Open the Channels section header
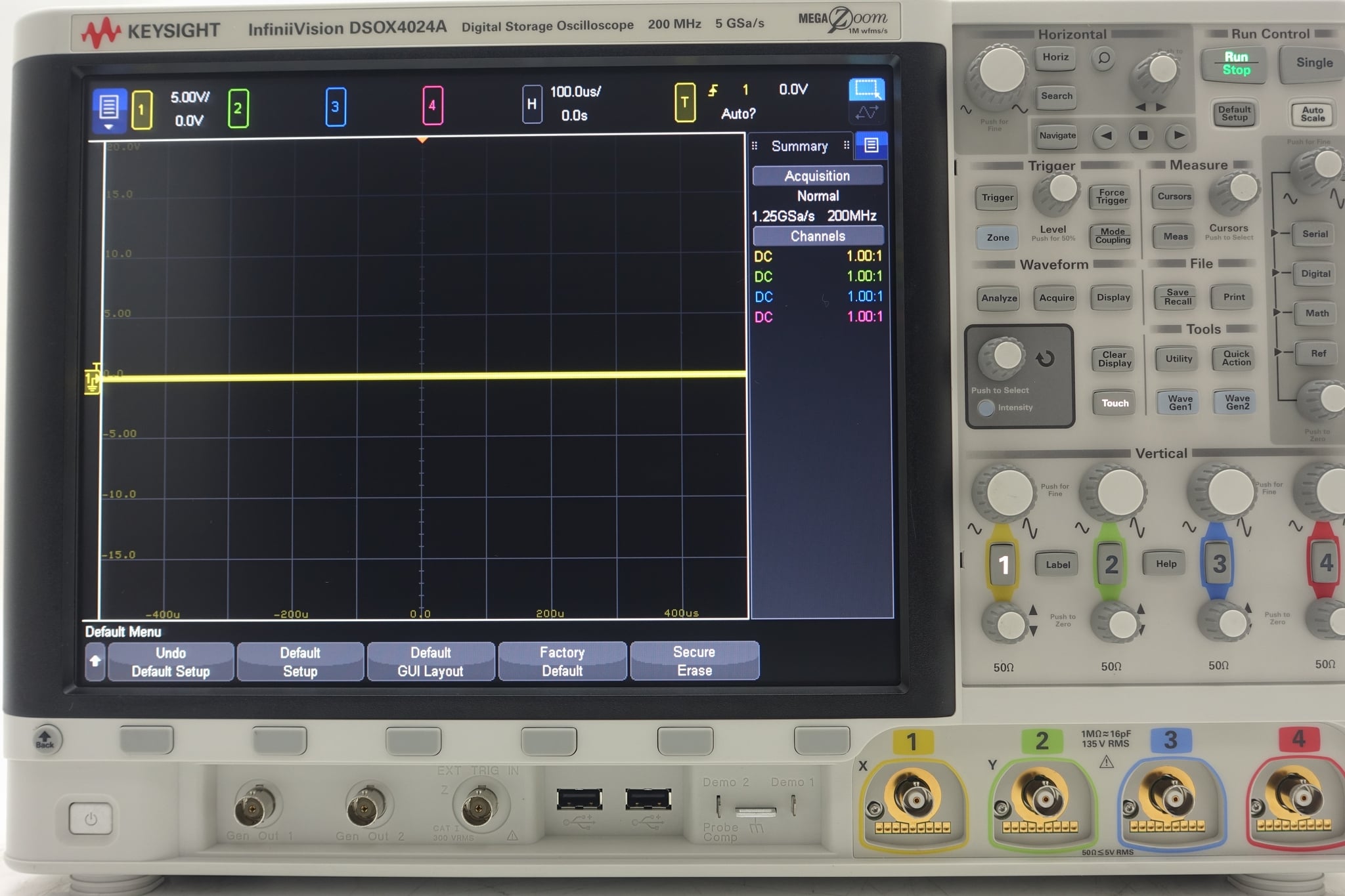Viewport: 1345px width, 896px height. tap(818, 236)
